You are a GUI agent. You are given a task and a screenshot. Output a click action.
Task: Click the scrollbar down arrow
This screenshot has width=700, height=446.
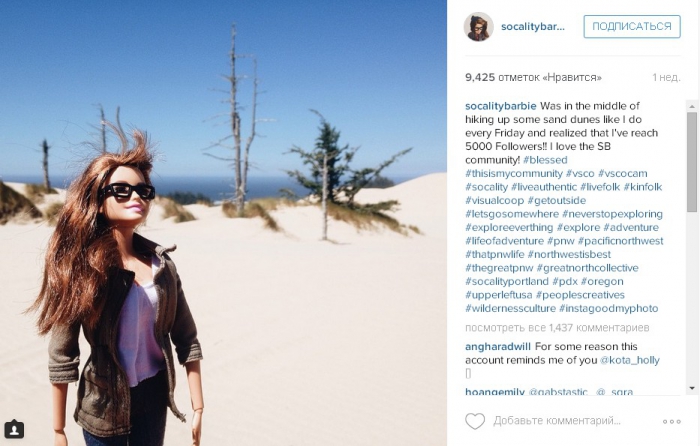692,388
